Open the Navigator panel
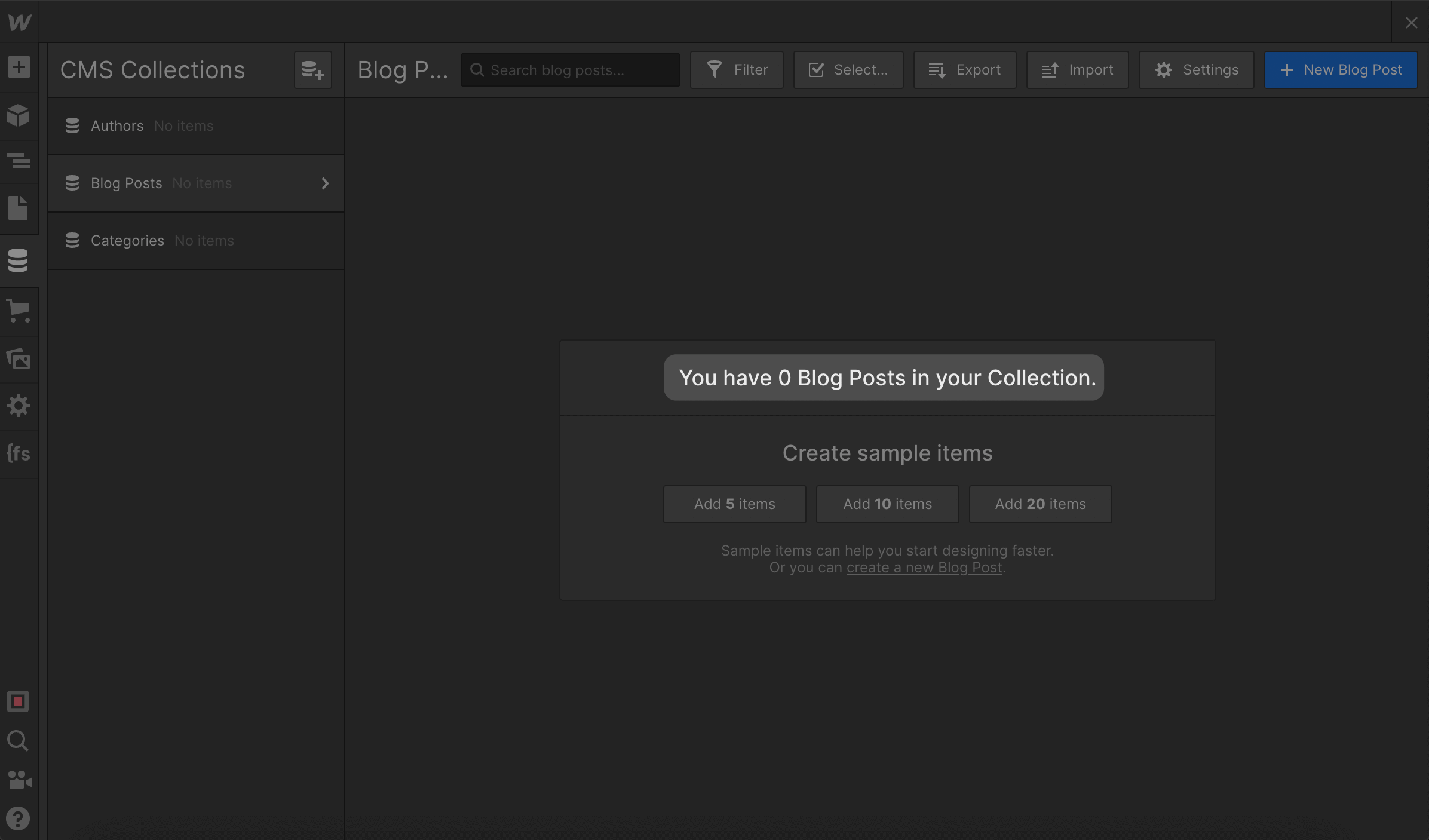Screen dimensions: 1429x840 [x=19, y=161]
